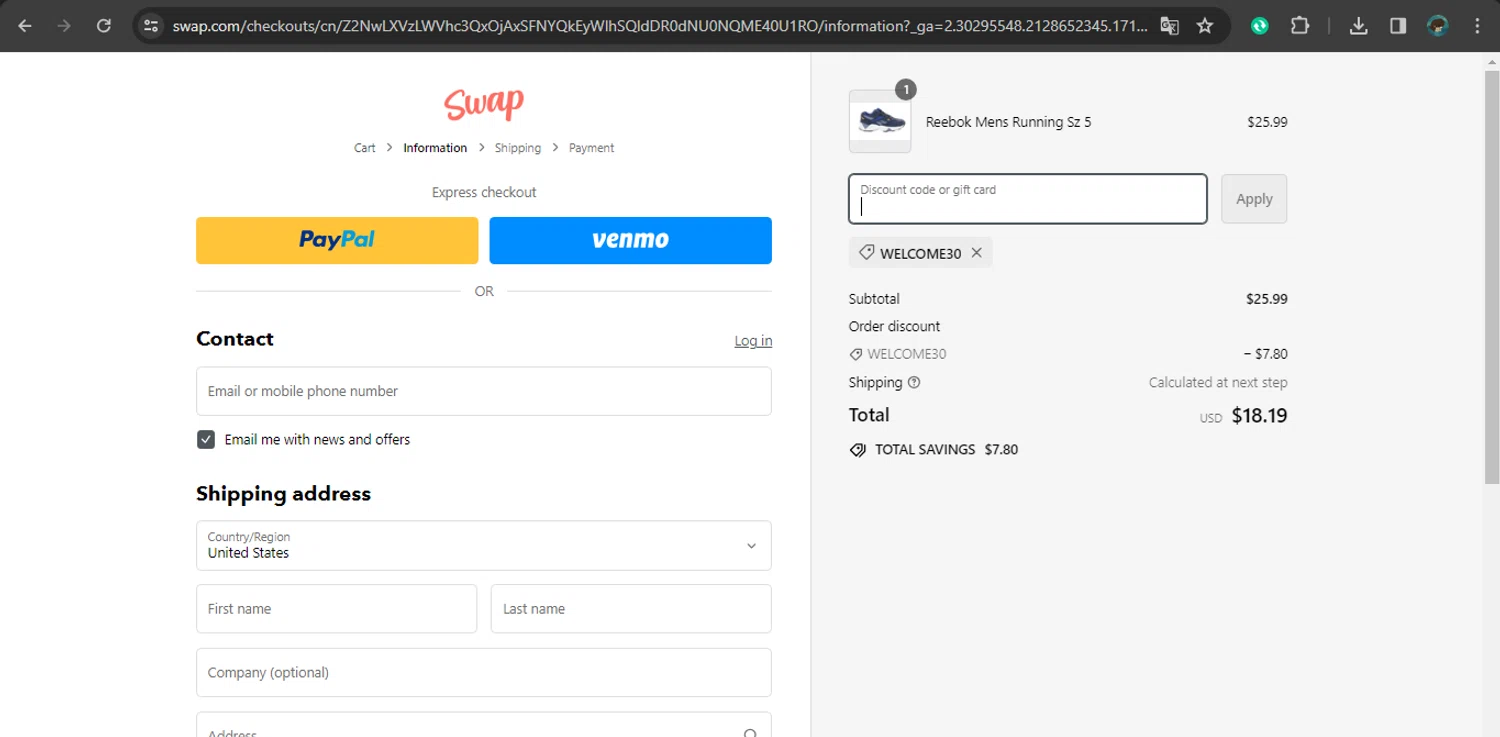Show shipping help tooltip icon

[914, 382]
